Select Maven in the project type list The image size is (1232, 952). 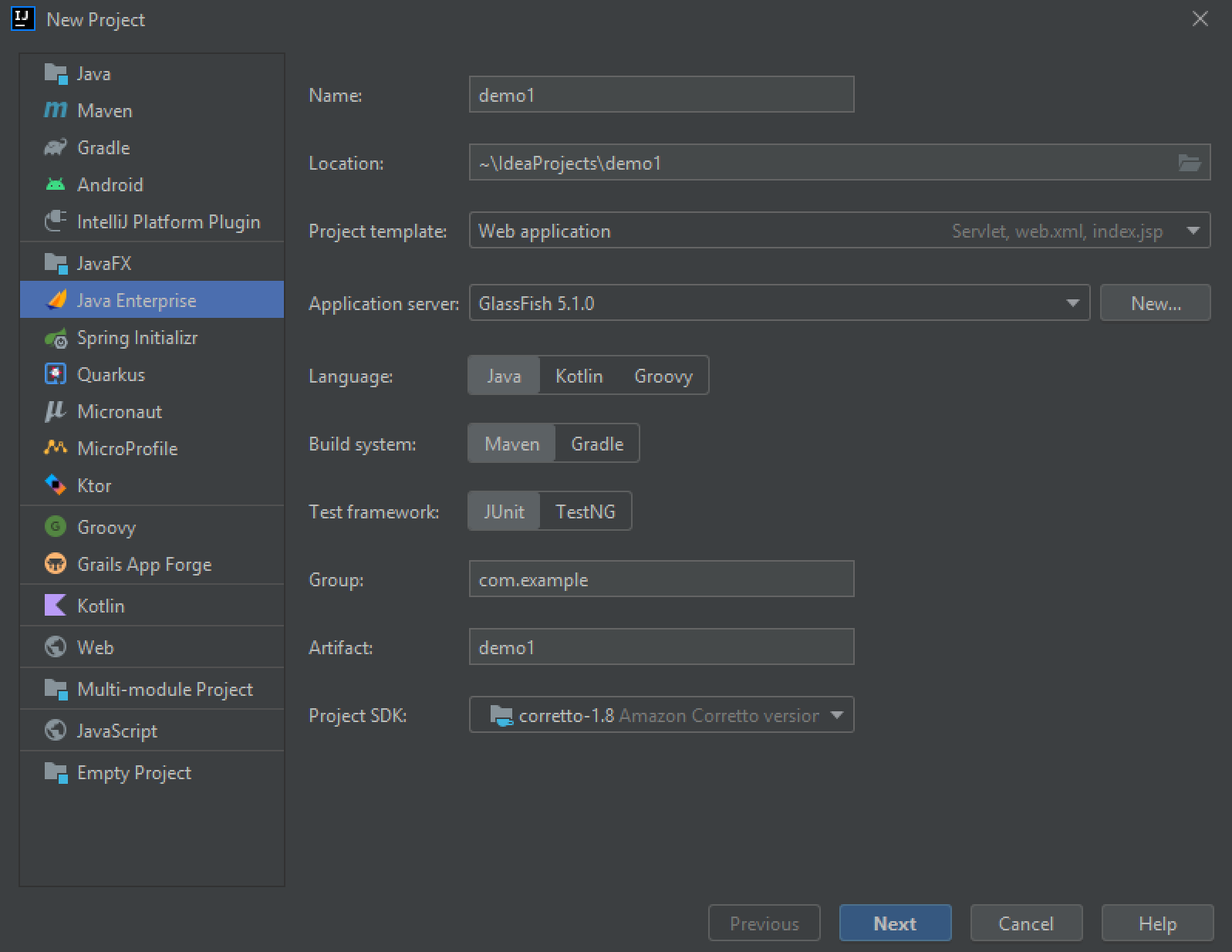(x=152, y=110)
